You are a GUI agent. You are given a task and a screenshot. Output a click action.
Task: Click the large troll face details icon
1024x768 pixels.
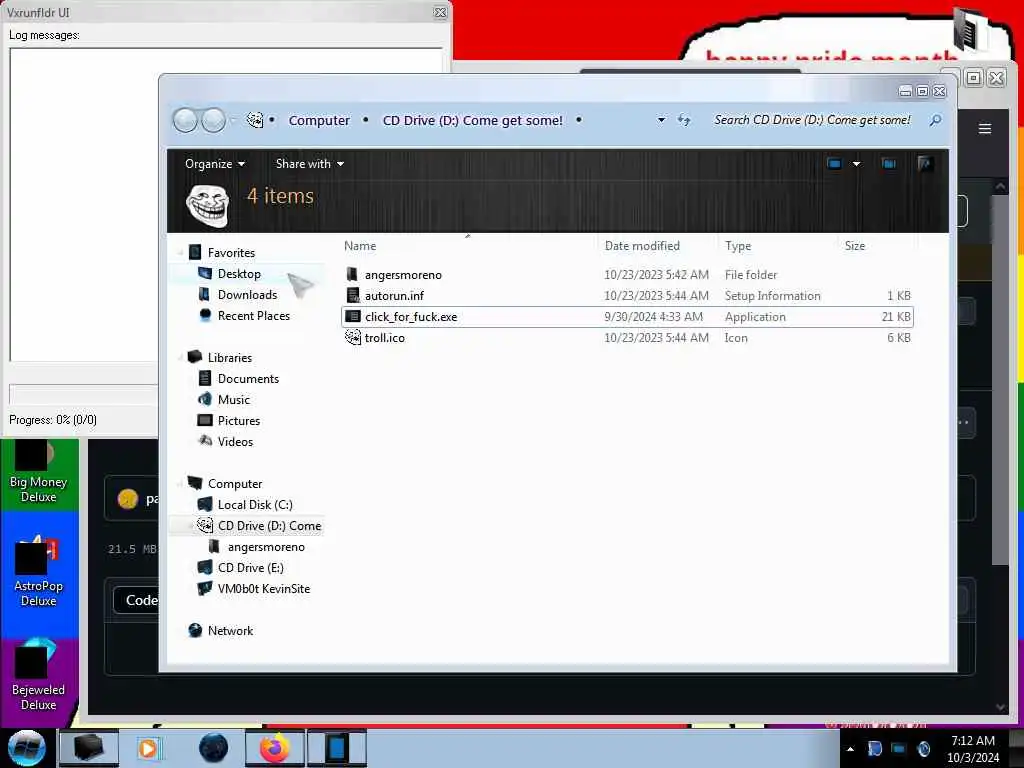[208, 205]
